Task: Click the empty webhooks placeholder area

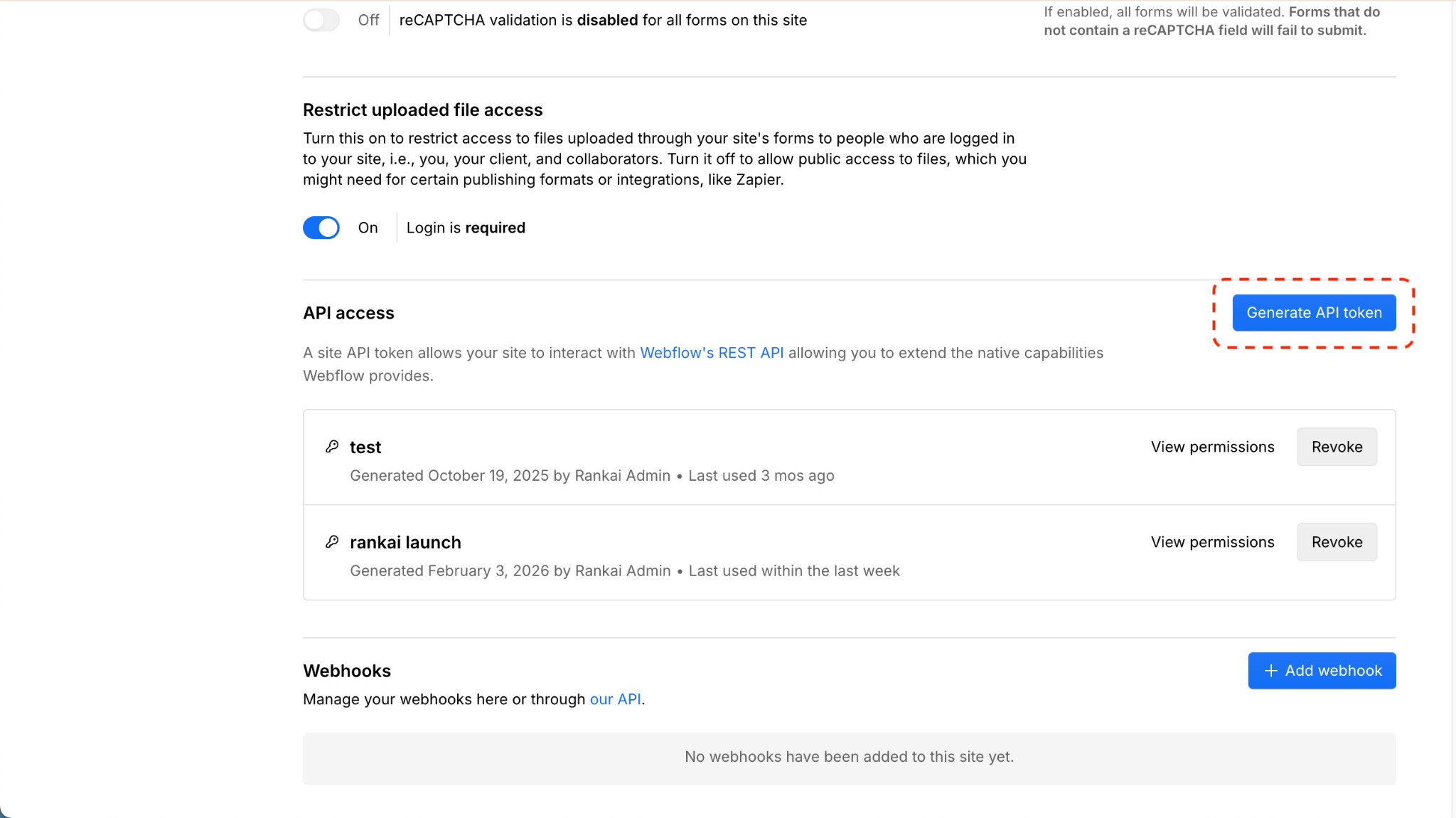Action: [x=850, y=757]
